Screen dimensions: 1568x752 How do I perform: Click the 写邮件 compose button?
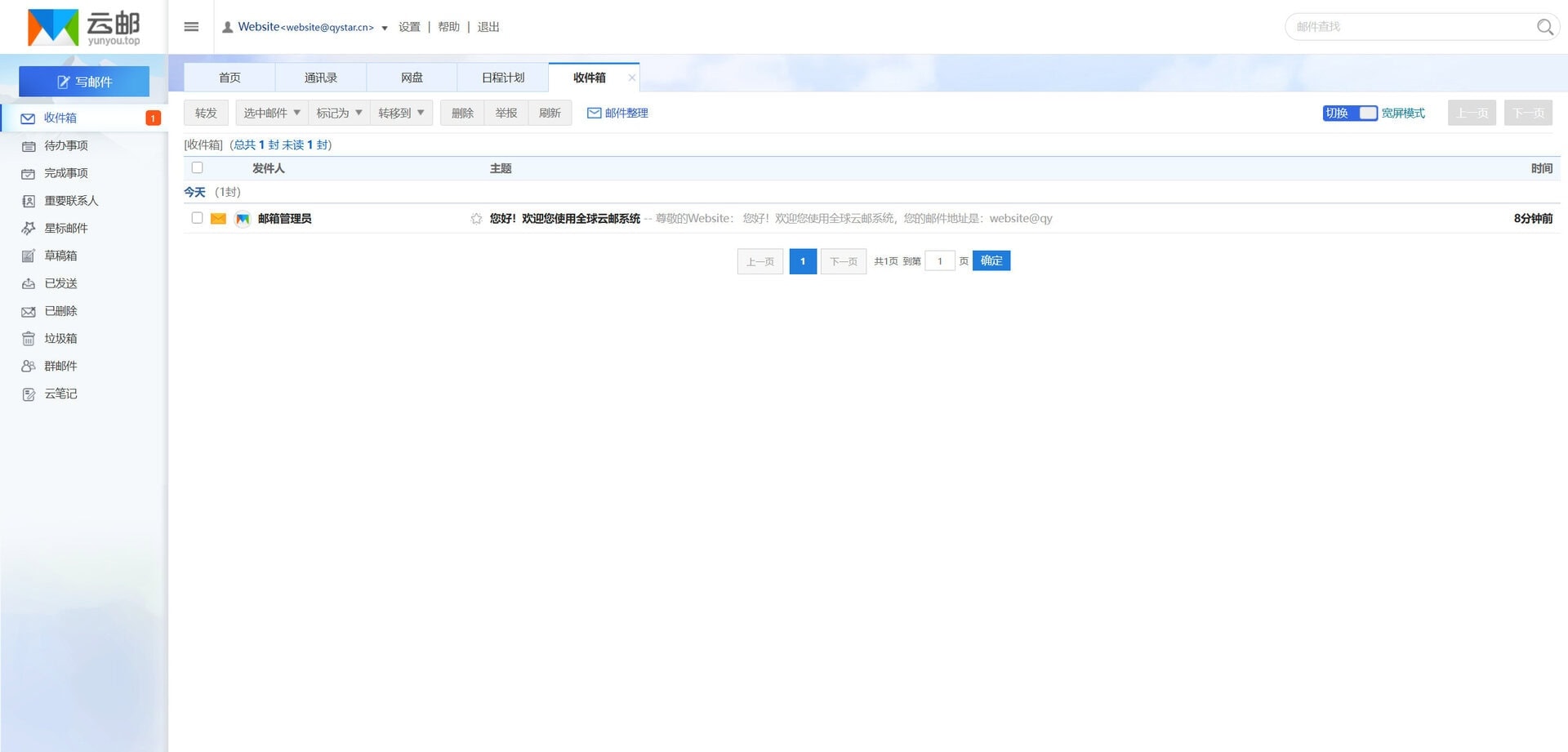82,81
